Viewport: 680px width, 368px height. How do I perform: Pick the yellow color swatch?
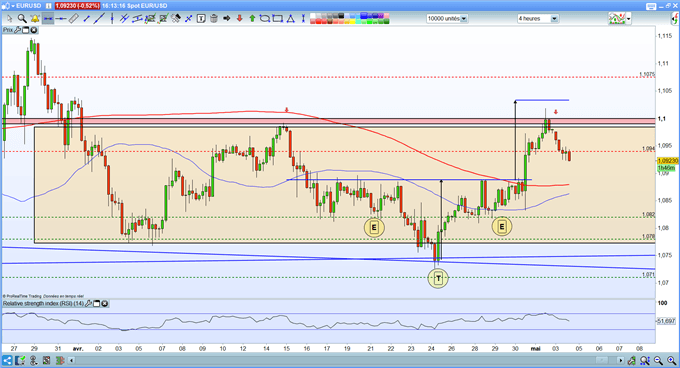[353, 21]
